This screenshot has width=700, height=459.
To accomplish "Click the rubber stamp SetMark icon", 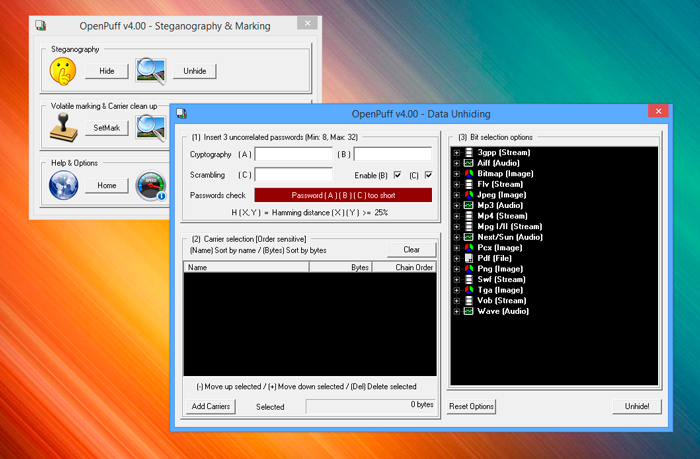I will tap(63, 128).
